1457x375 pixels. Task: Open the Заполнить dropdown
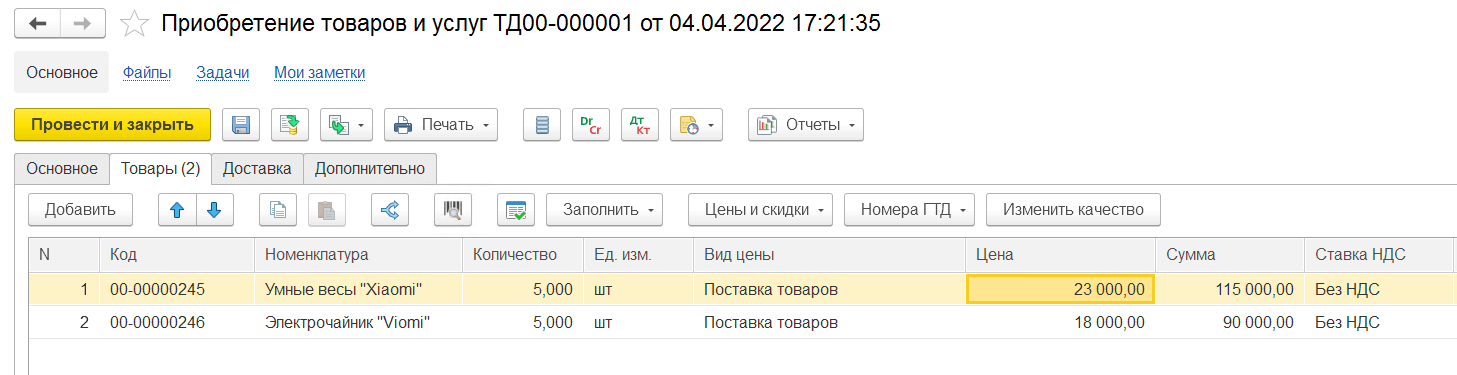coord(605,210)
